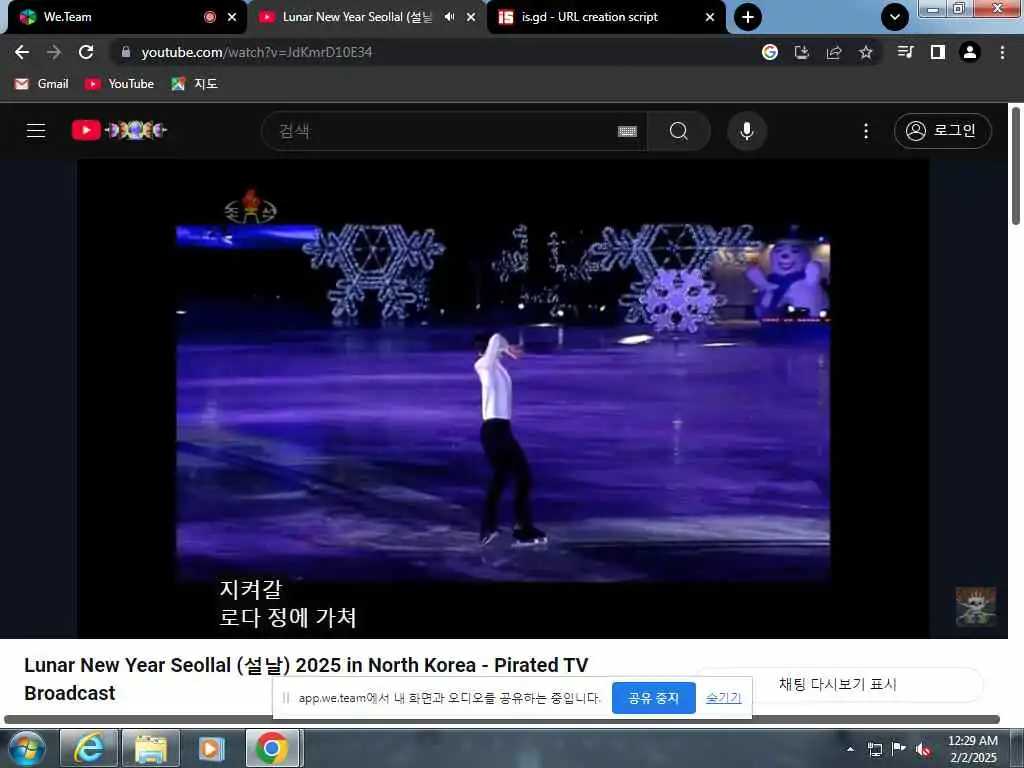Open Windows Explorer from the taskbar
This screenshot has height=768, width=1024.
[x=151, y=748]
